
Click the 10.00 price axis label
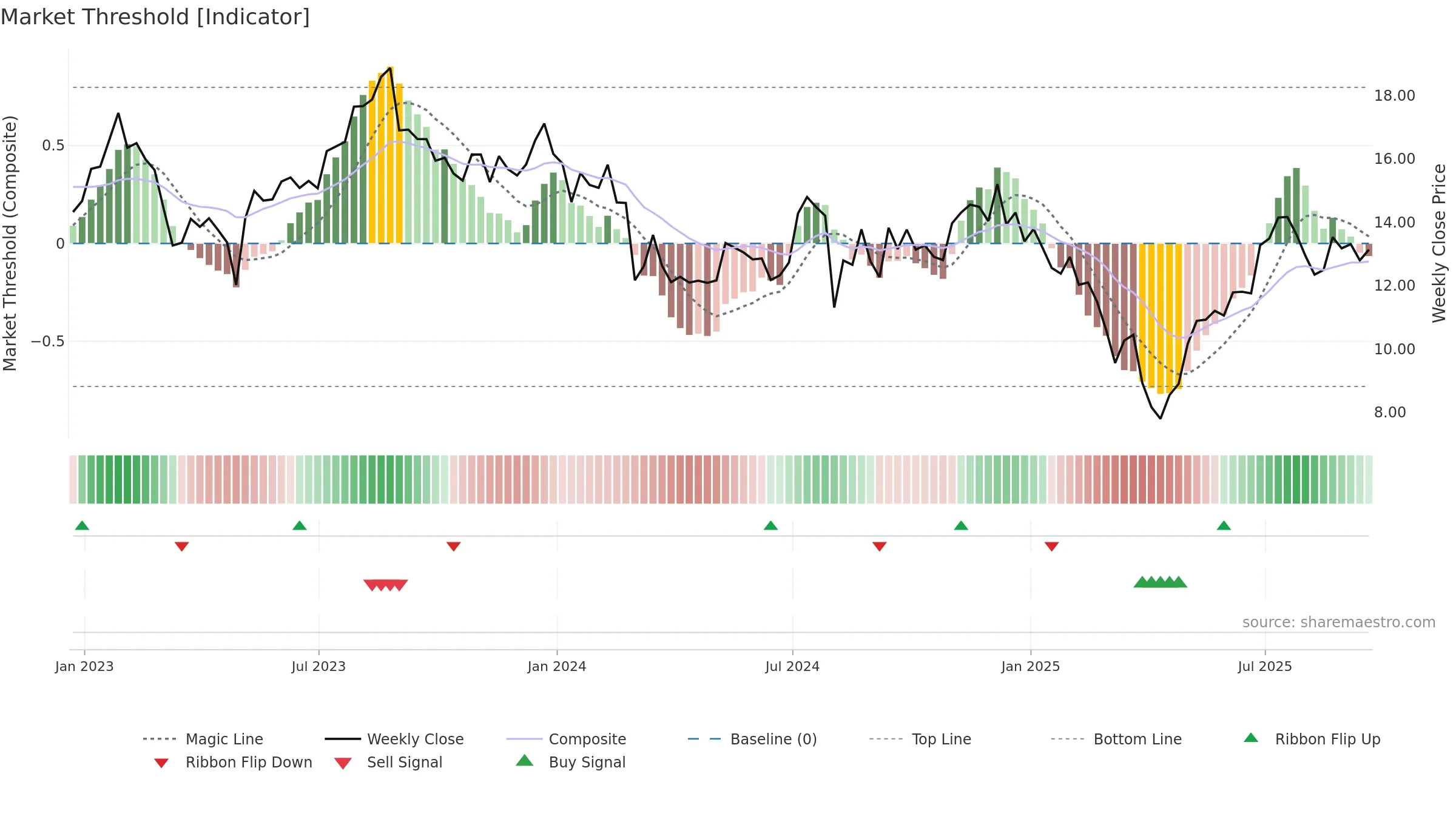point(1395,349)
